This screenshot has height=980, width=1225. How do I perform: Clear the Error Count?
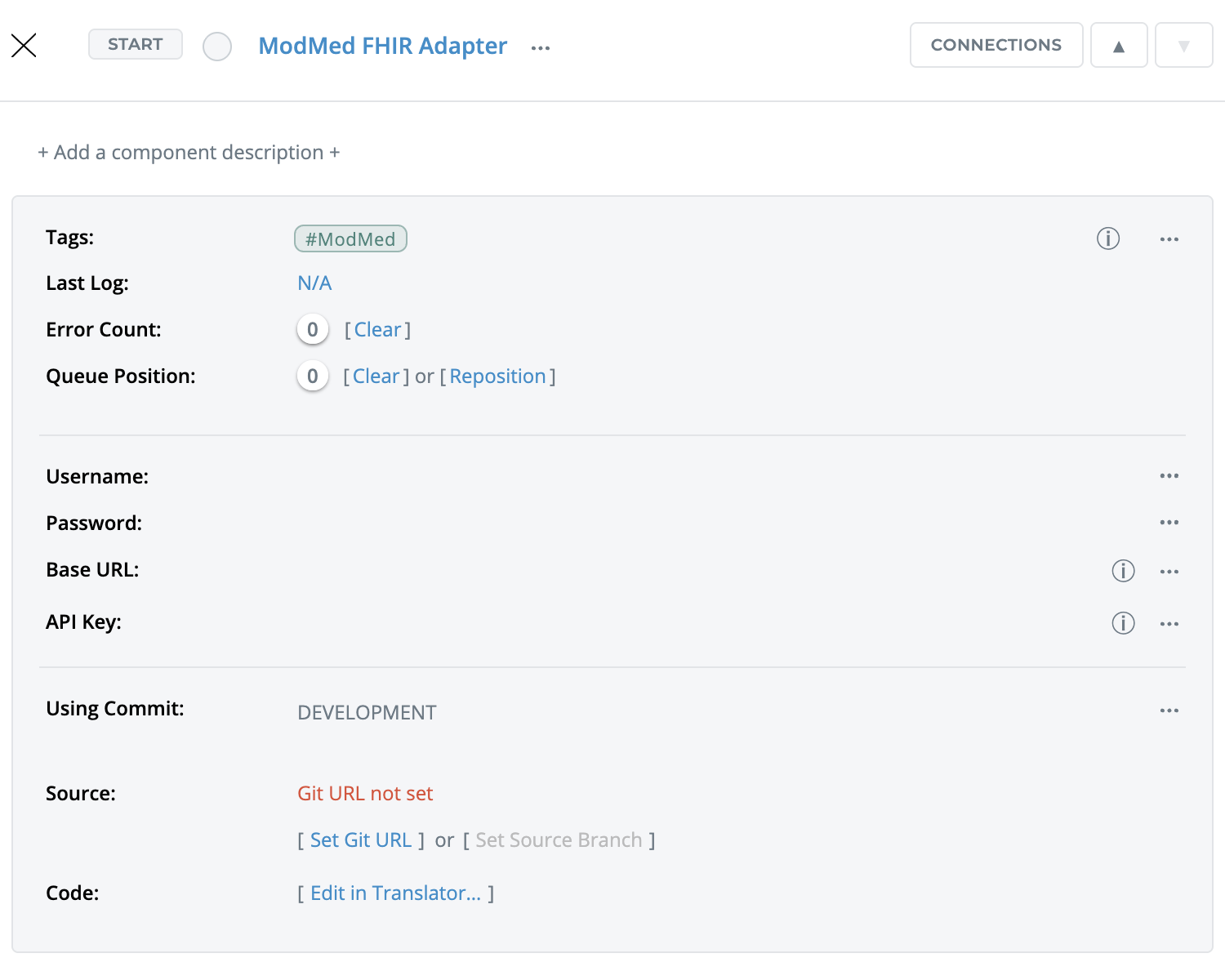coord(377,330)
